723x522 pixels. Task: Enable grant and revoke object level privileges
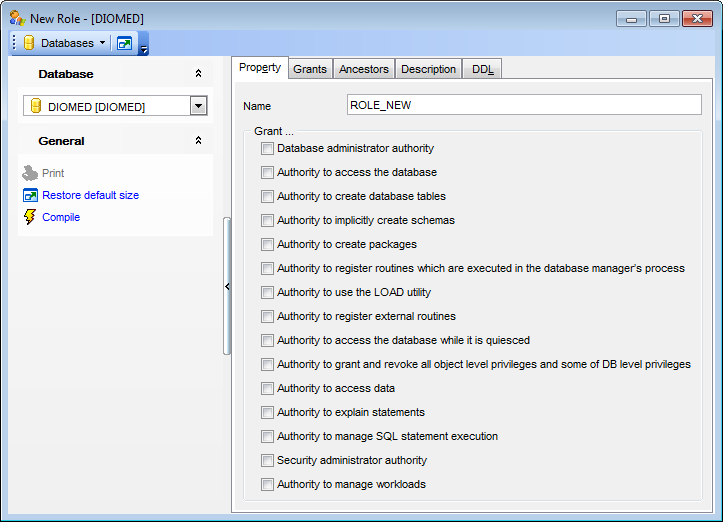(x=267, y=364)
